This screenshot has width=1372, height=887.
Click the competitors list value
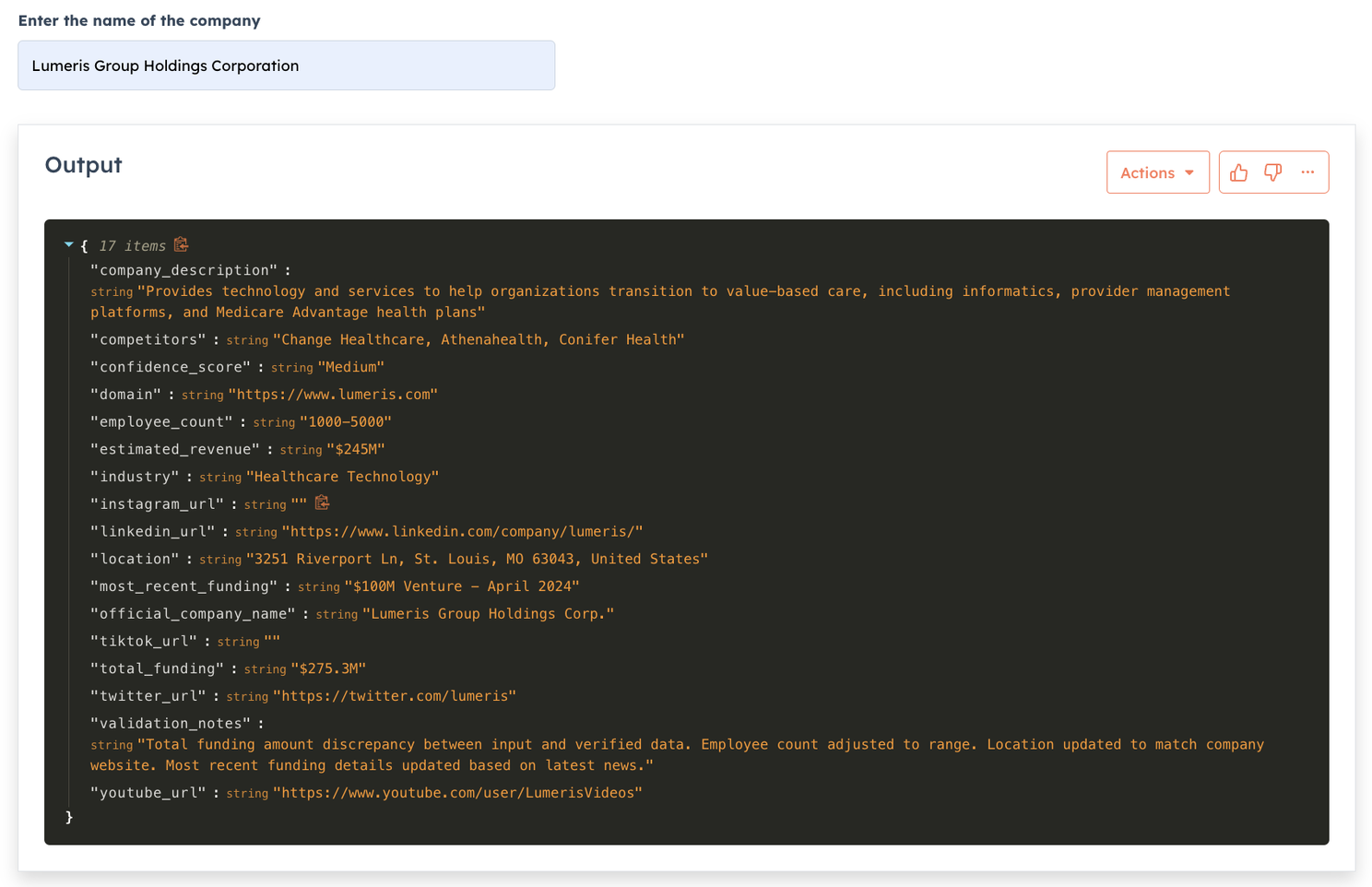479,340
